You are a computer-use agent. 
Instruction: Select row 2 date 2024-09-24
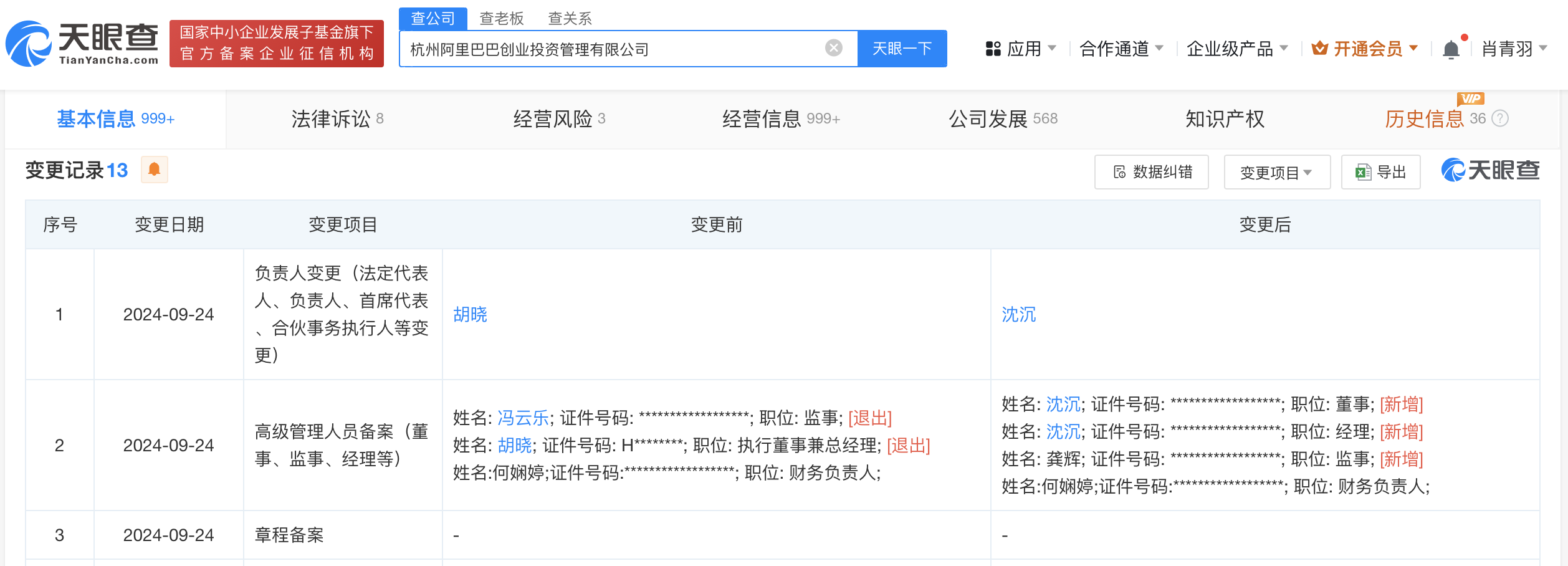coord(168,445)
